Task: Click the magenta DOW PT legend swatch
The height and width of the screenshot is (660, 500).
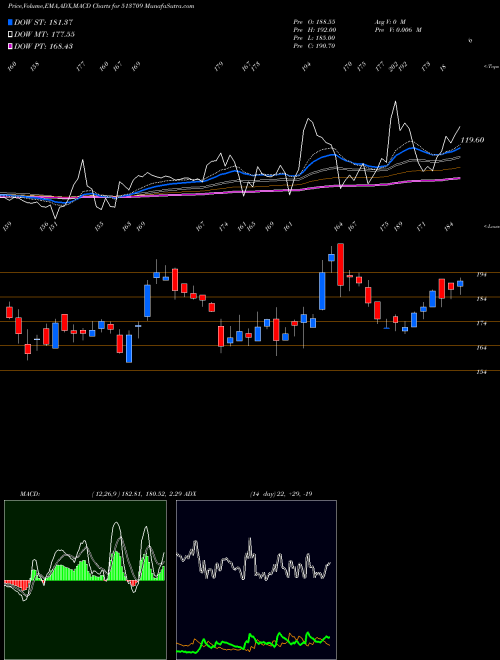Action: [10, 46]
